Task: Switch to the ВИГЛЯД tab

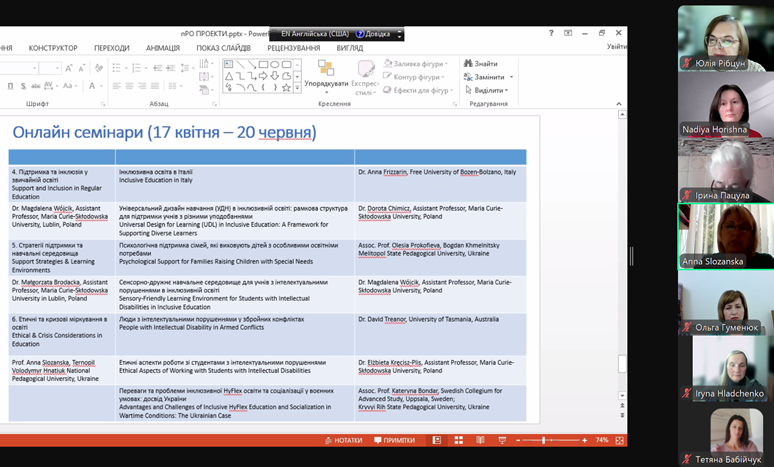Action: [x=349, y=48]
